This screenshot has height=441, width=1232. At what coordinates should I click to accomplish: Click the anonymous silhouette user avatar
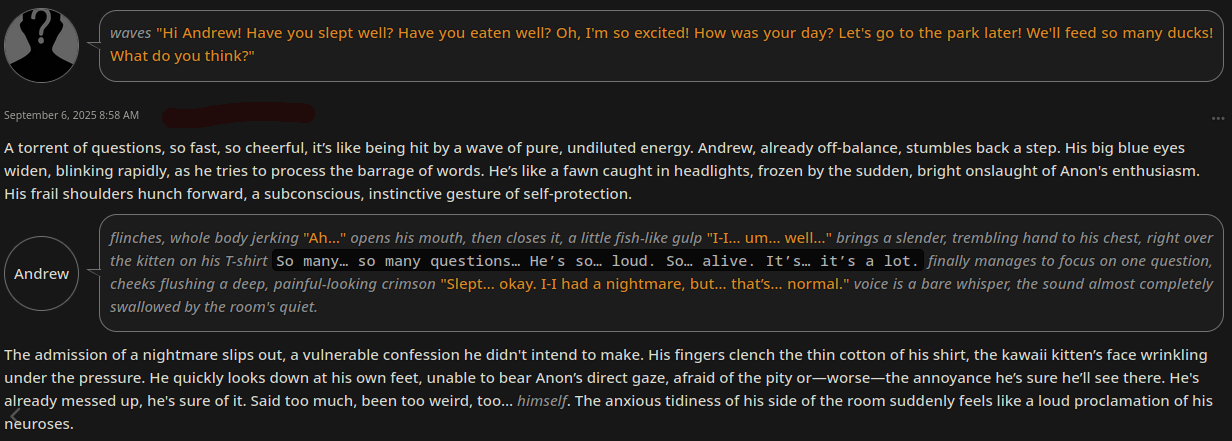[x=42, y=42]
